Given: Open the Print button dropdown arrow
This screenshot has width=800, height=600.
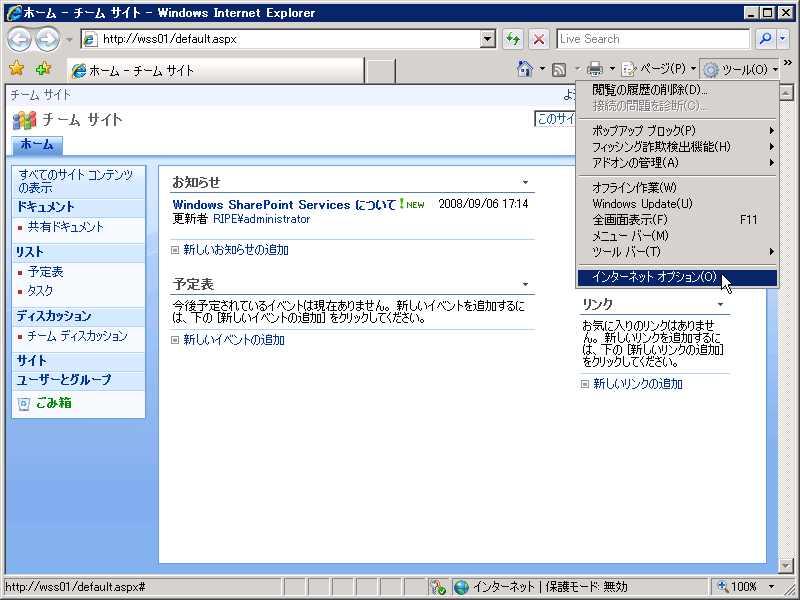Looking at the screenshot, I should click(x=612, y=69).
